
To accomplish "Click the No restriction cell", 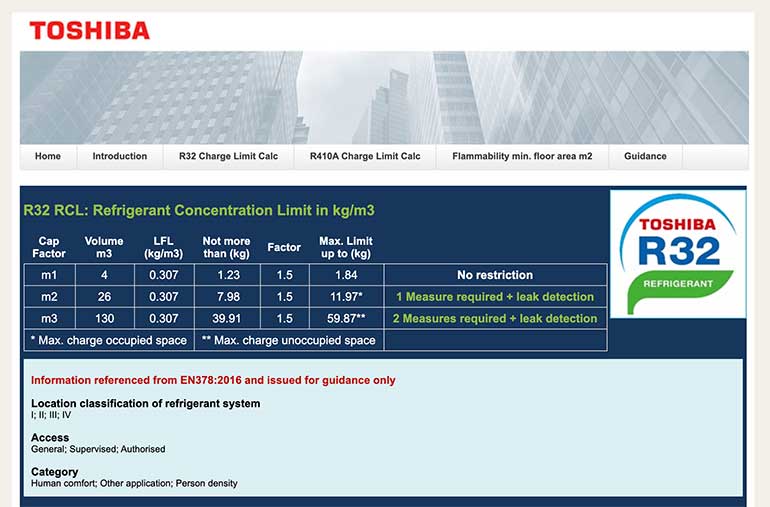I will pos(495,275).
